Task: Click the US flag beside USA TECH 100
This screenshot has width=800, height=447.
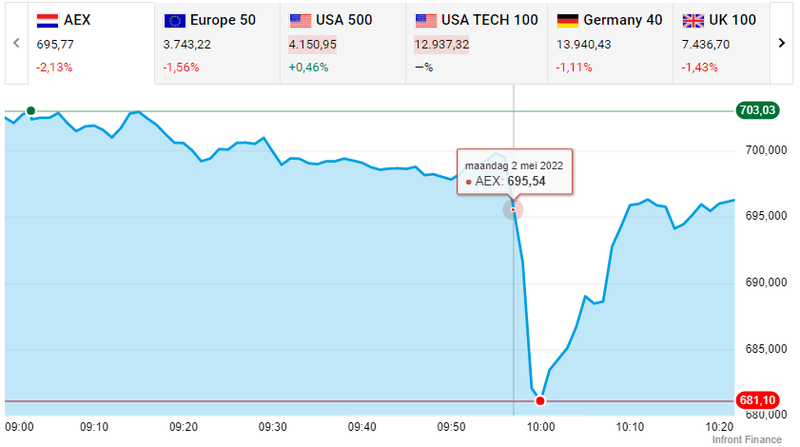Action: [x=425, y=20]
